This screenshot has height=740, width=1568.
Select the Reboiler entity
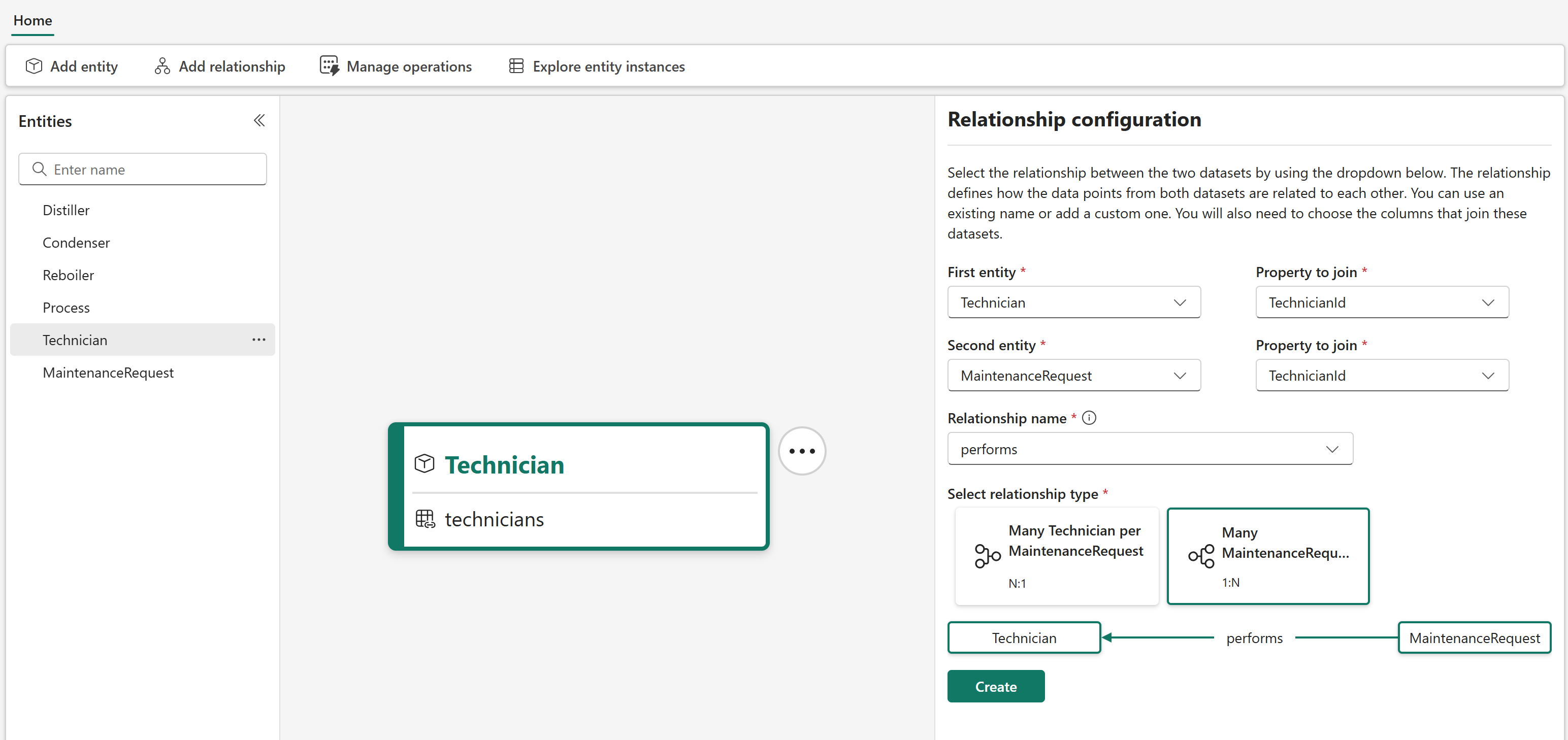point(143,275)
